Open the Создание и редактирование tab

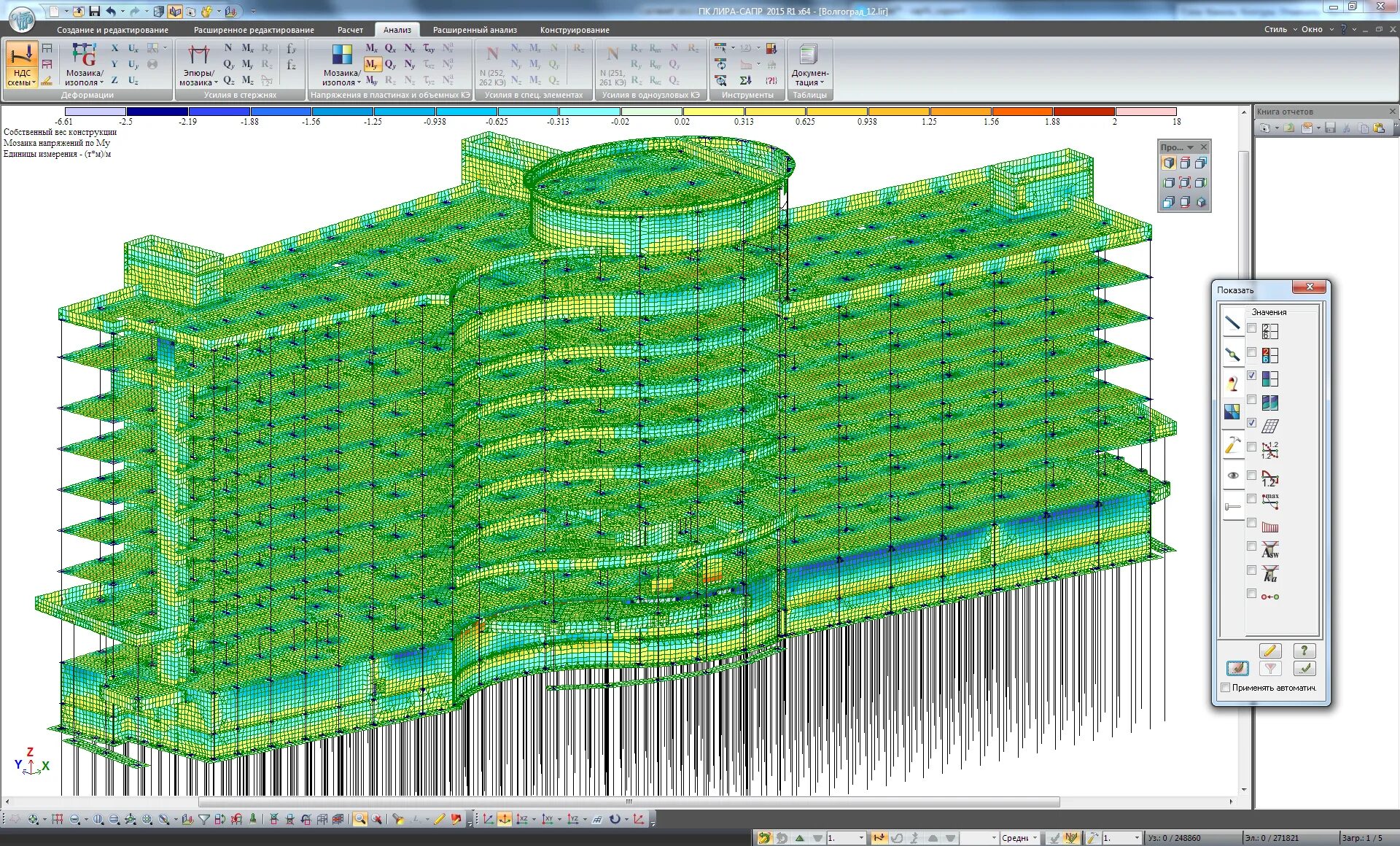point(112,30)
